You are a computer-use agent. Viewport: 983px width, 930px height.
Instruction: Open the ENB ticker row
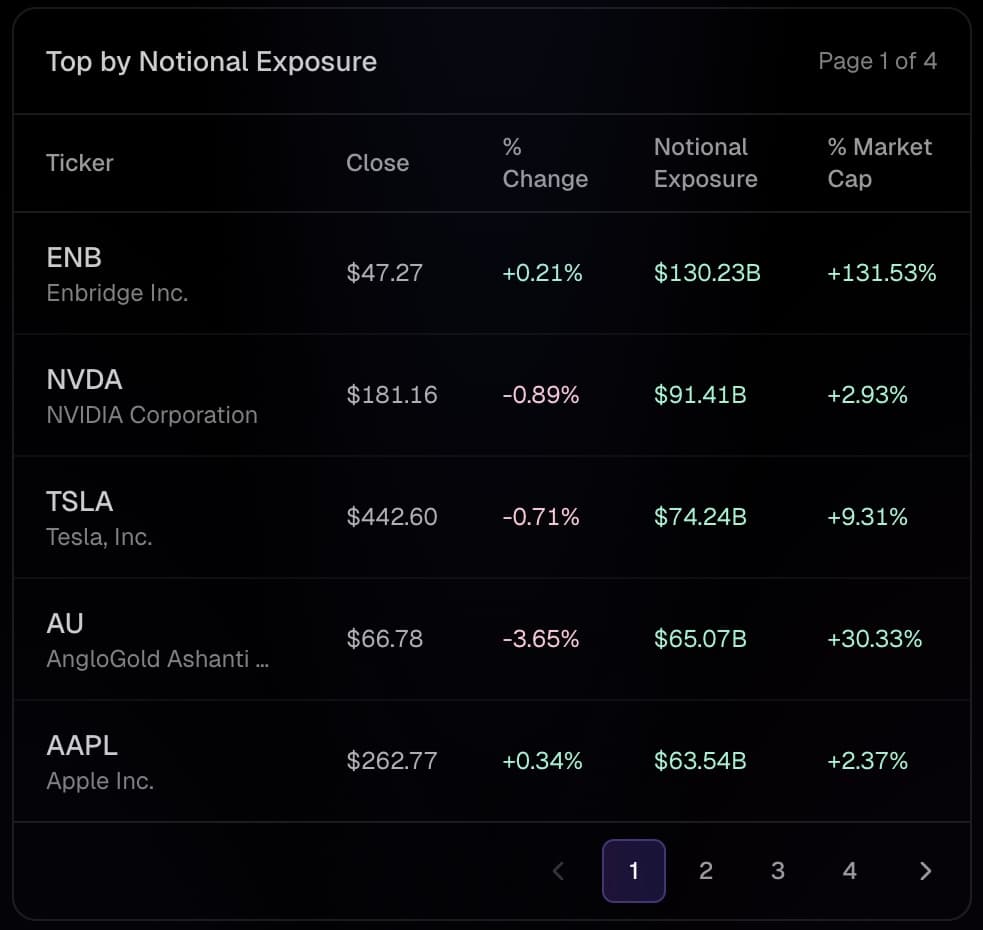[x=74, y=258]
